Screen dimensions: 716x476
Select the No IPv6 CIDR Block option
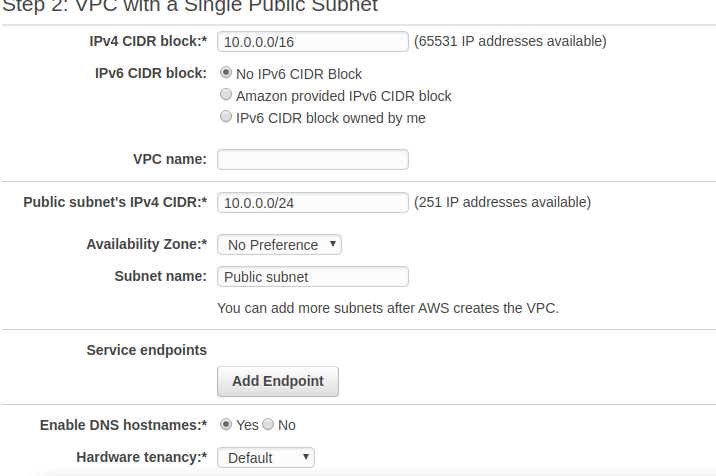226,74
